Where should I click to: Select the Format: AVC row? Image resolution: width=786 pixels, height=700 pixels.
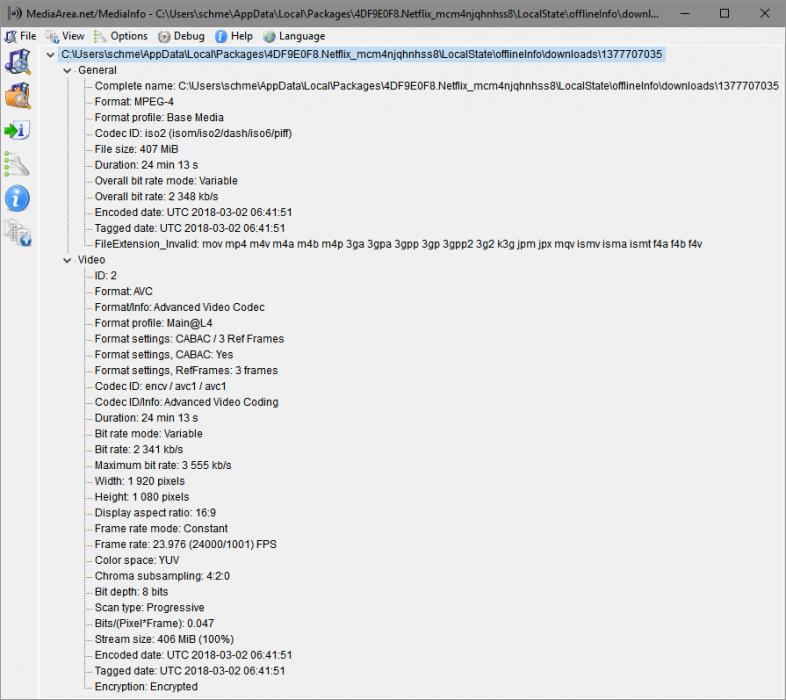(123, 291)
